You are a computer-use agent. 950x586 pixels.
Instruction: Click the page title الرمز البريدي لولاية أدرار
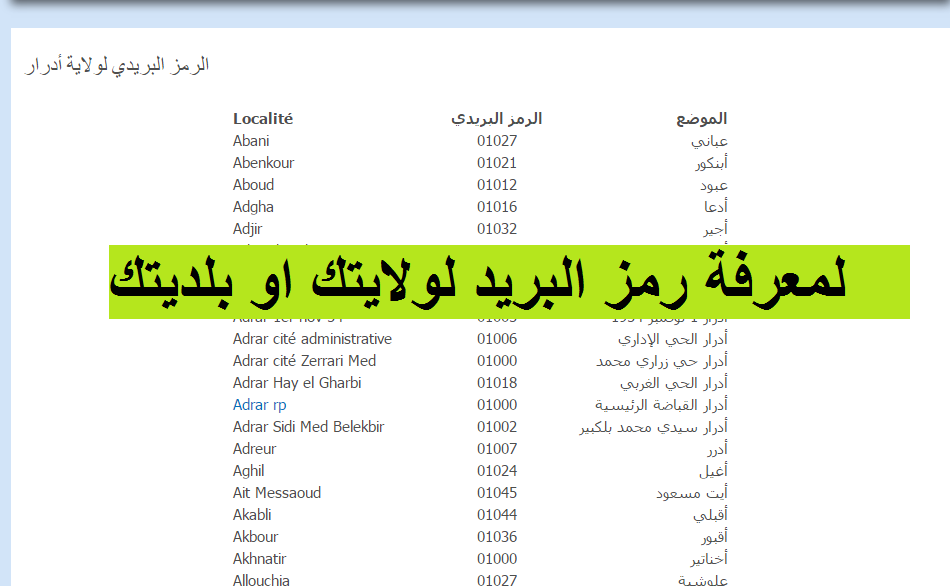(x=117, y=65)
